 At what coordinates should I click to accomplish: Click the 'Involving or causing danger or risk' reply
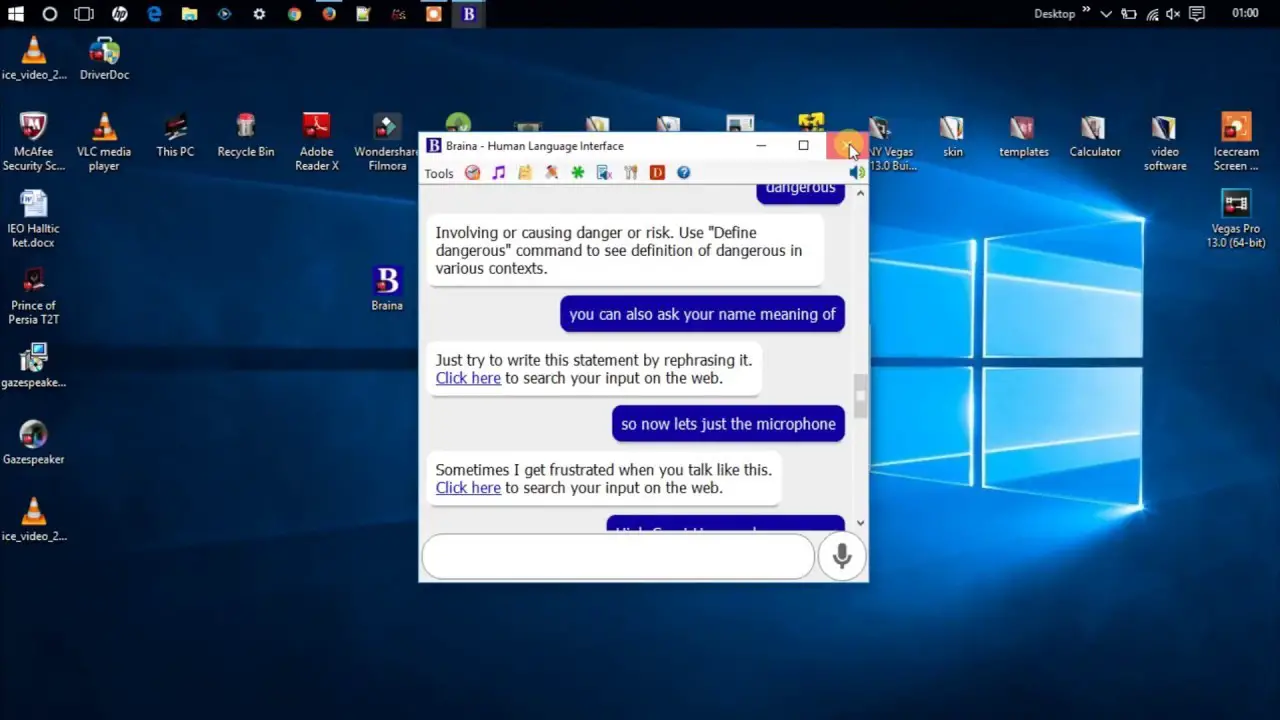tap(626, 250)
